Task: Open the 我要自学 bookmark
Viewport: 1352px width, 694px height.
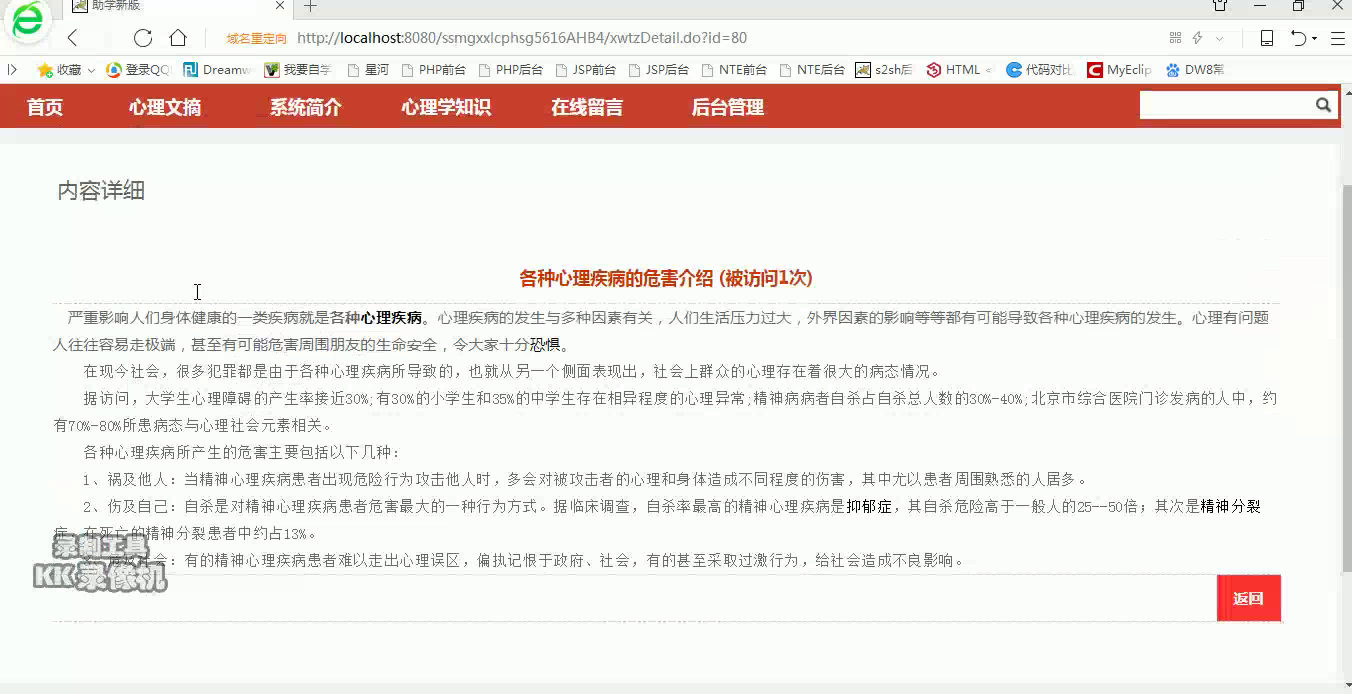Action: [298, 70]
